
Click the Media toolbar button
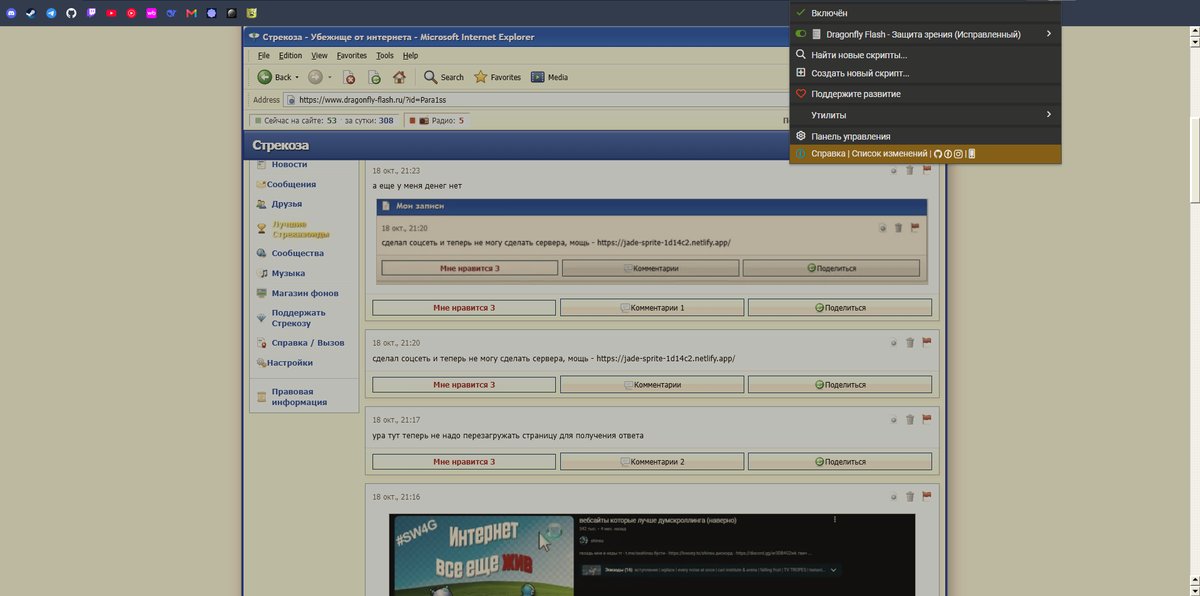coord(549,77)
